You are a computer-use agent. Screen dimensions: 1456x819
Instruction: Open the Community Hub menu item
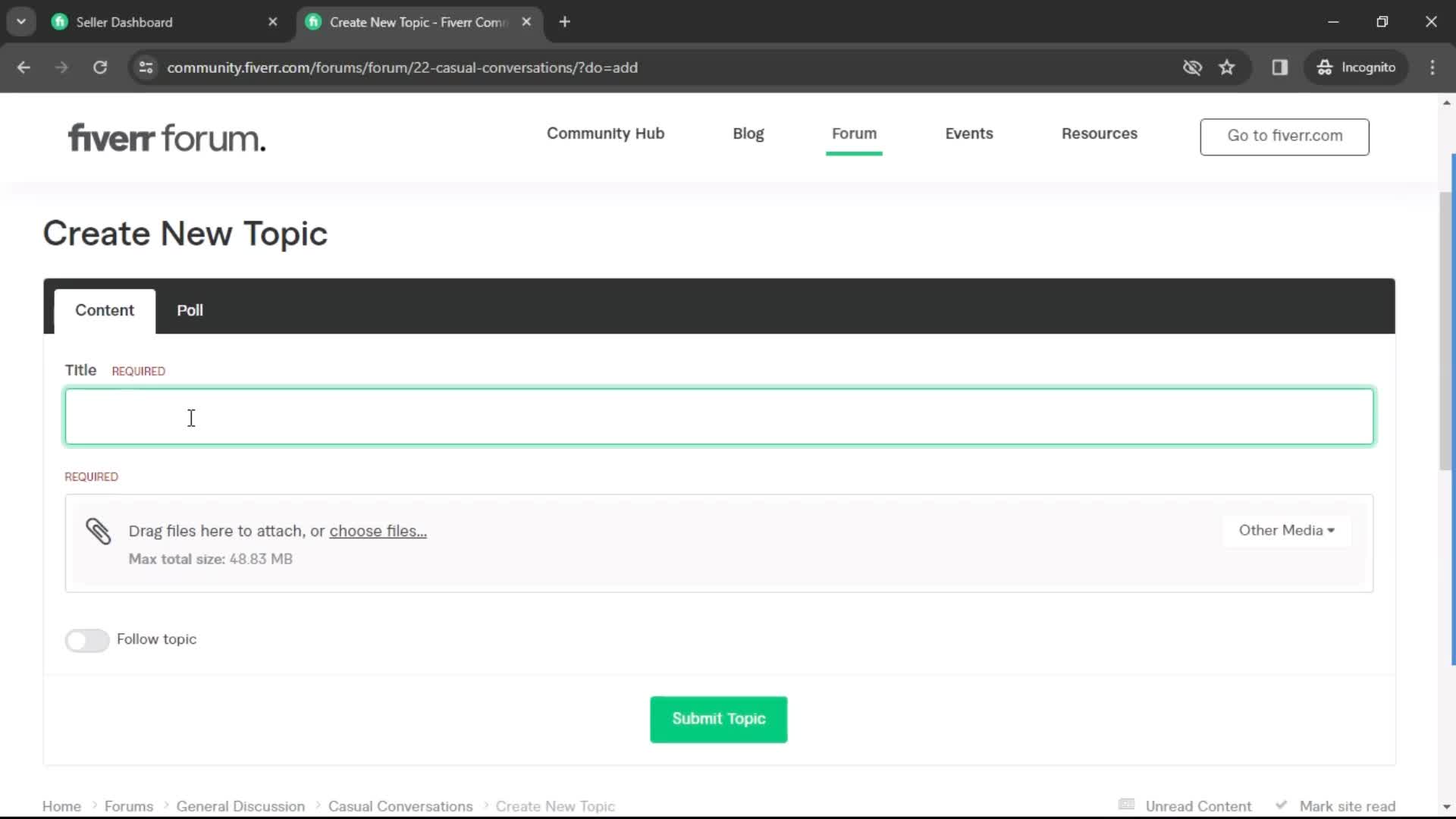pos(605,133)
